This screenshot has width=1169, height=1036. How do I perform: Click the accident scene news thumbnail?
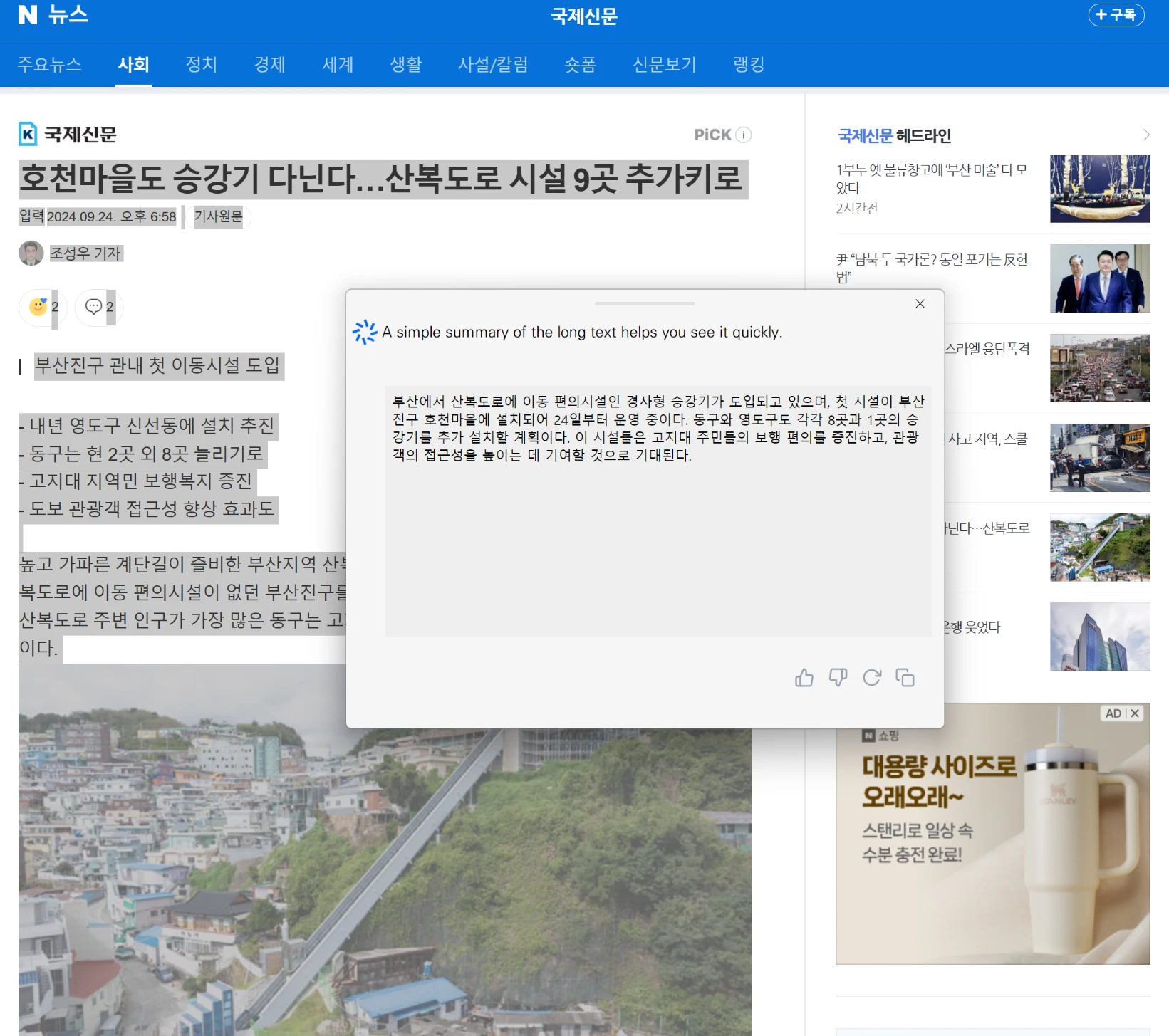click(x=1100, y=458)
